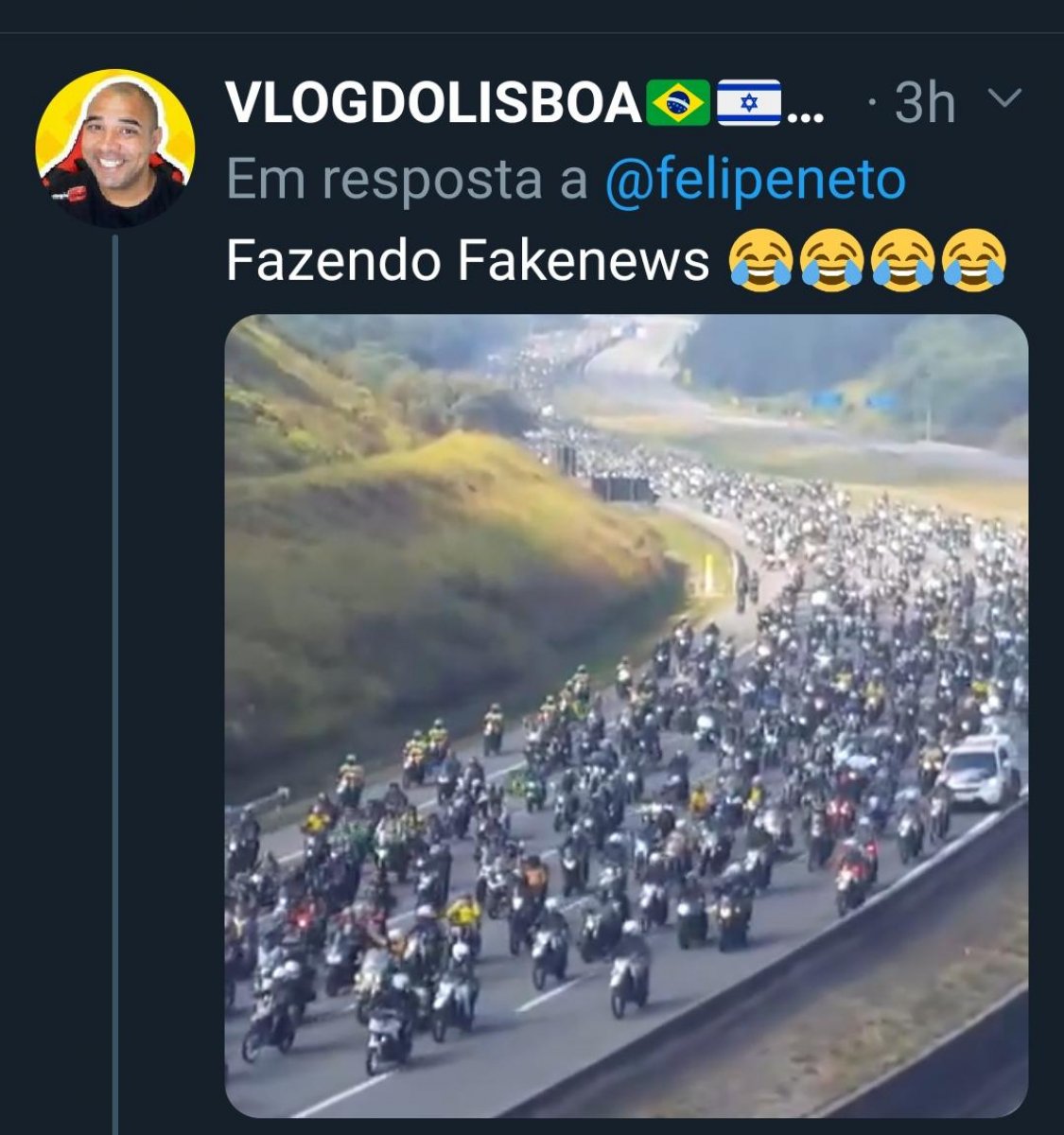Viewport: 1064px width, 1135px height.
Task: Click the third crying-laughing emoji
Action: click(903, 259)
